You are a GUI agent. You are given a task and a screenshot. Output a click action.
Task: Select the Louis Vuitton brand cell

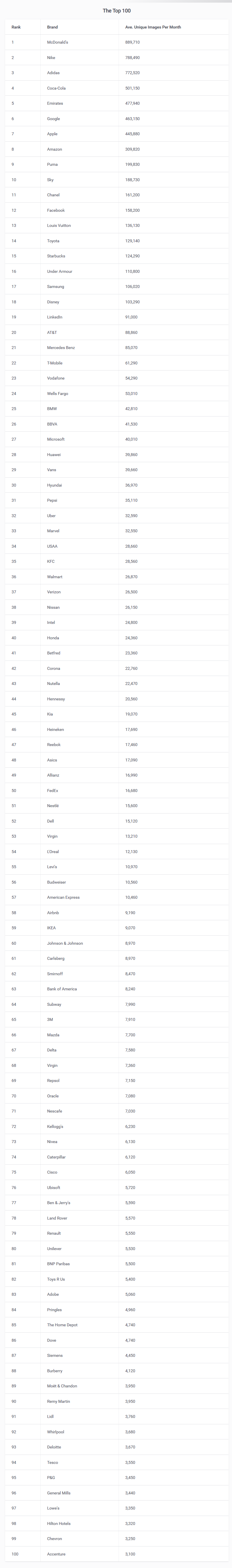58,226
